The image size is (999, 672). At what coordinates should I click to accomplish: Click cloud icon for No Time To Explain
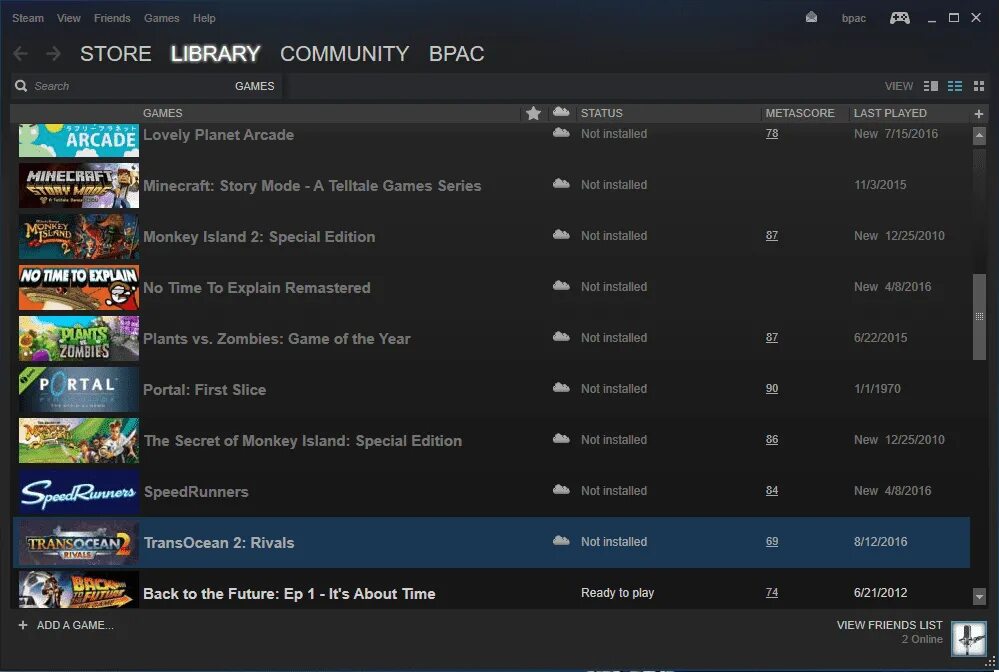click(x=561, y=286)
